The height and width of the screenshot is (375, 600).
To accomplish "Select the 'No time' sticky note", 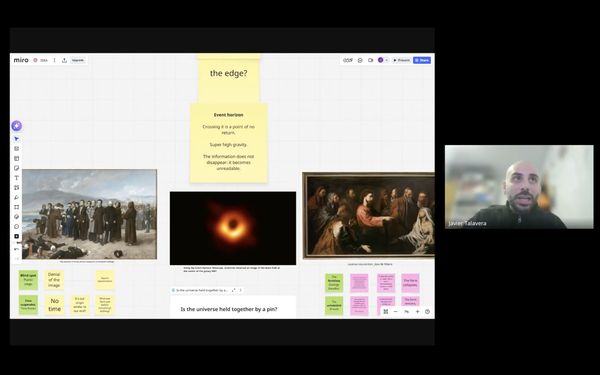I will point(54,305).
